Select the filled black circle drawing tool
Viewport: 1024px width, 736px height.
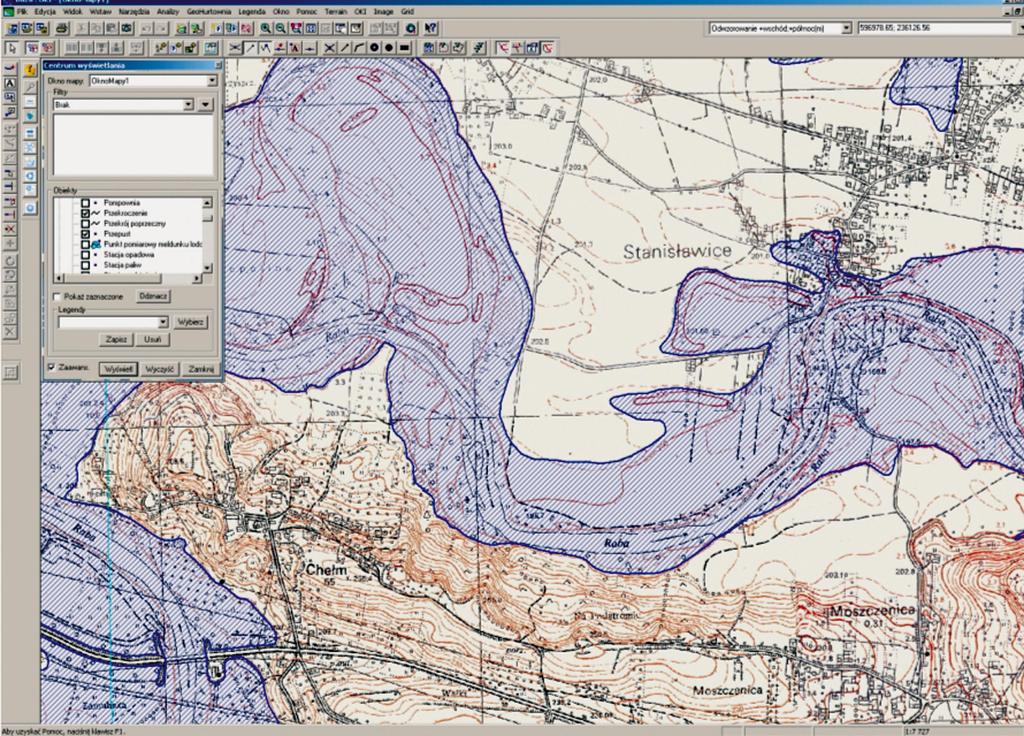[x=389, y=48]
